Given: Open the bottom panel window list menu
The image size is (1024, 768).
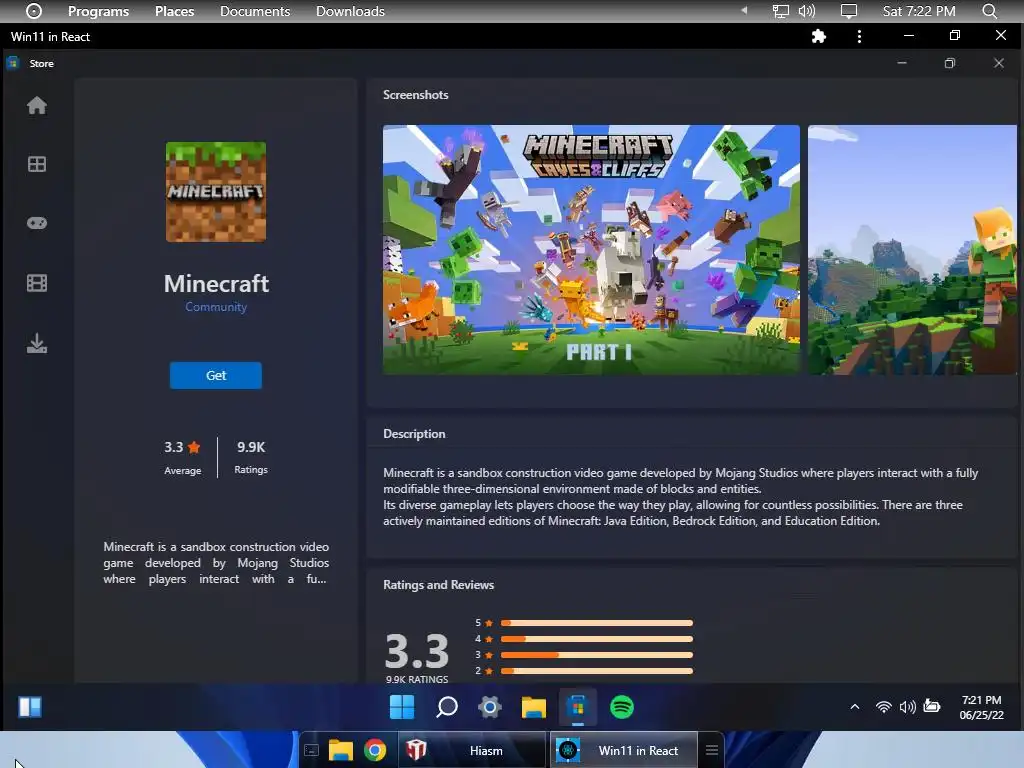Looking at the screenshot, I should click(x=712, y=750).
